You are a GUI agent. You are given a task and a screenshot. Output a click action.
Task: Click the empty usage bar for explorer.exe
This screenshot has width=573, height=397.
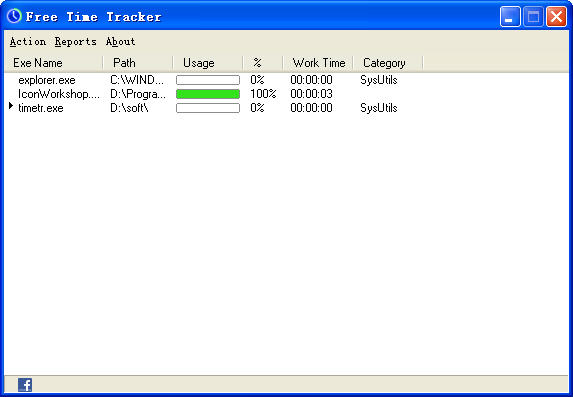click(x=208, y=80)
